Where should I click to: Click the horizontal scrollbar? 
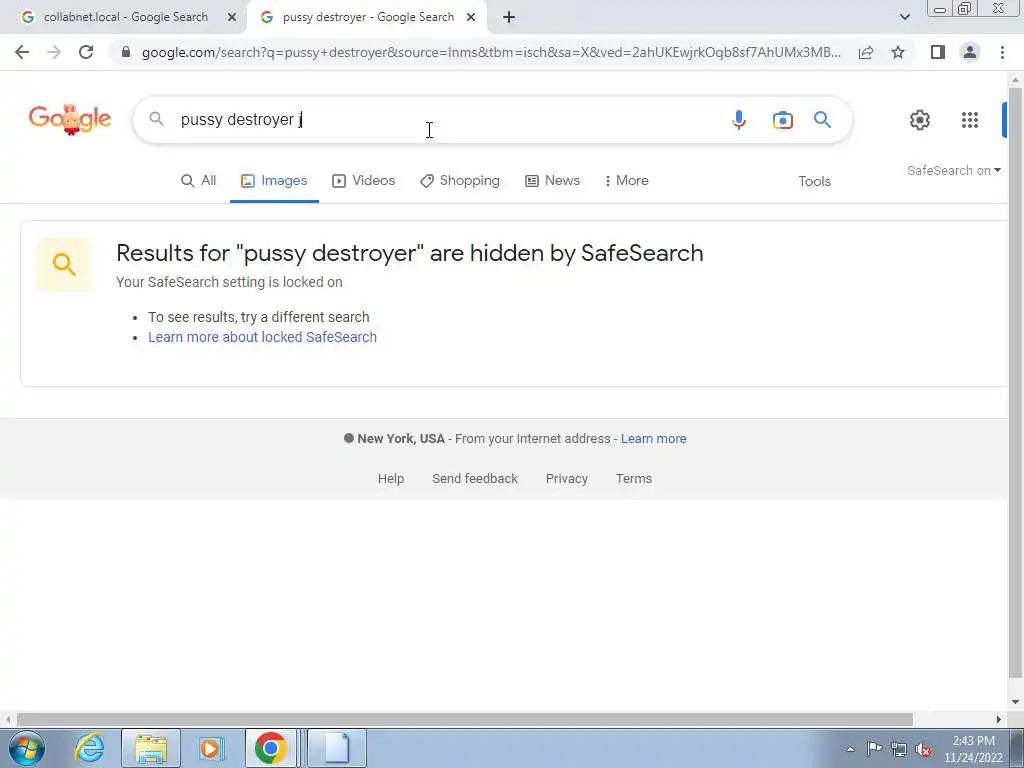[x=464, y=719]
